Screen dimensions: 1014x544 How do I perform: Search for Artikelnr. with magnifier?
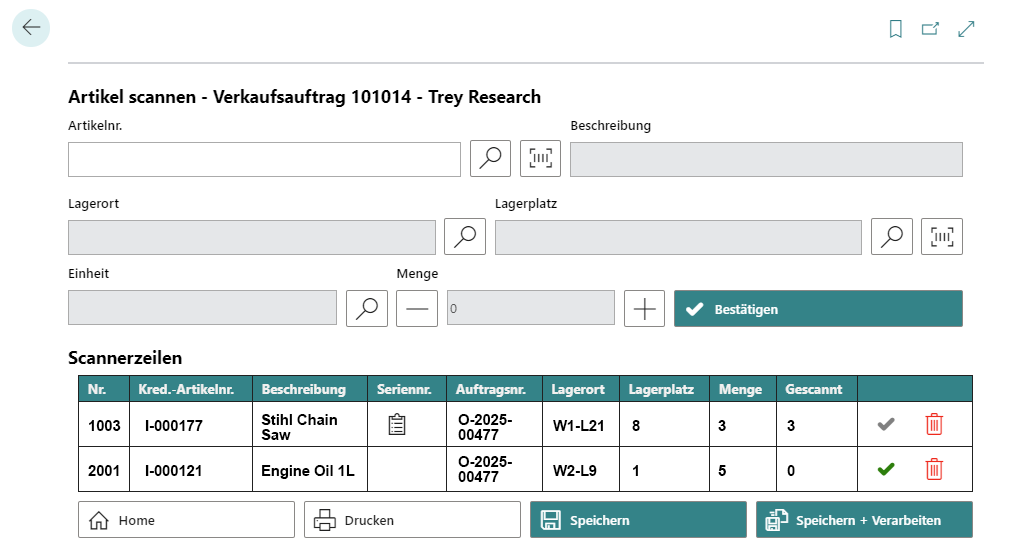coord(490,158)
